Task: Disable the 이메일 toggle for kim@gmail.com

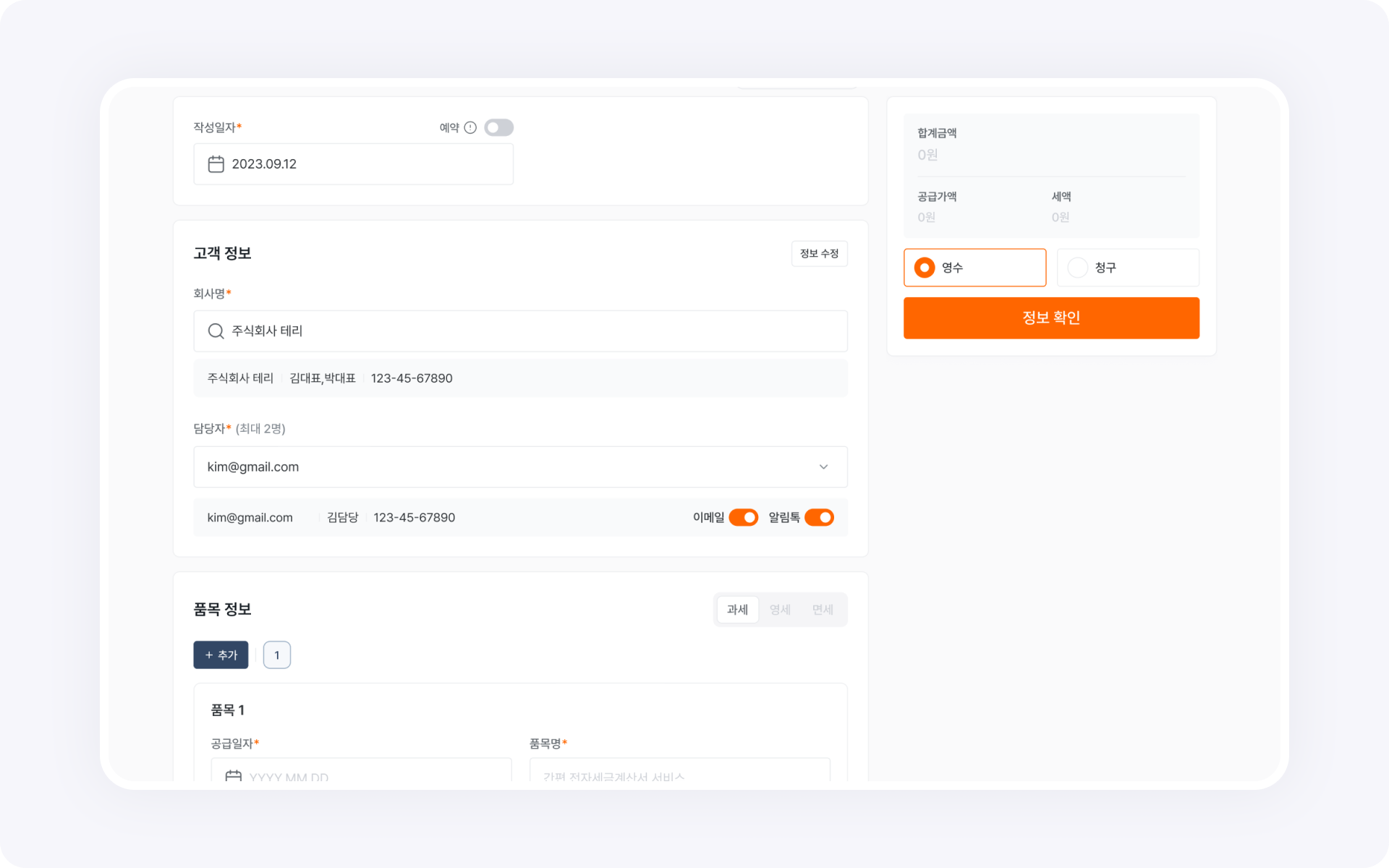Action: (744, 517)
